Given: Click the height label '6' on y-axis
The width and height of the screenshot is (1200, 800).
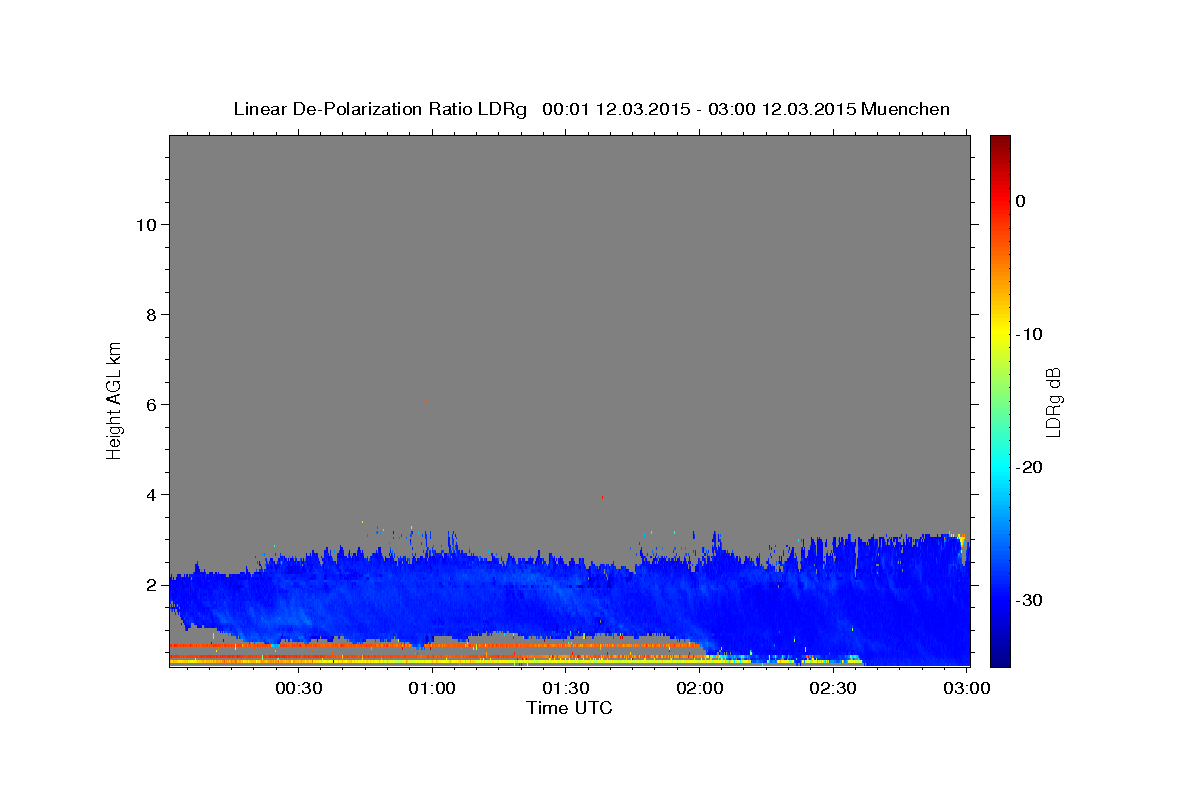Looking at the screenshot, I should pos(152,405).
